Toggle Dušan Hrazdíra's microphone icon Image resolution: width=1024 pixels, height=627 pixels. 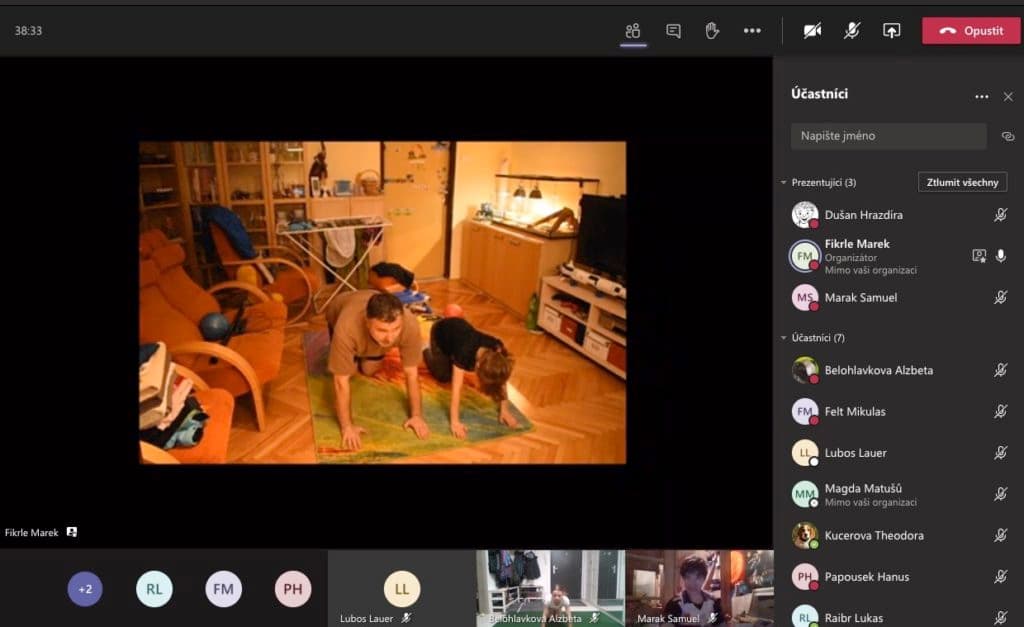click(x=1000, y=215)
